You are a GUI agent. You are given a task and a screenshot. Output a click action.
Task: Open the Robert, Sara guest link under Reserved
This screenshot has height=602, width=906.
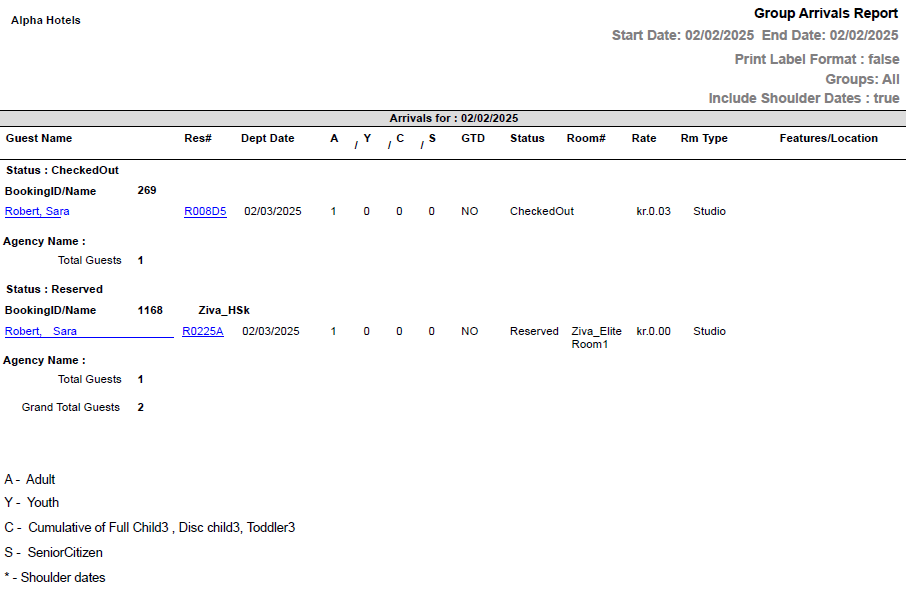(x=41, y=331)
